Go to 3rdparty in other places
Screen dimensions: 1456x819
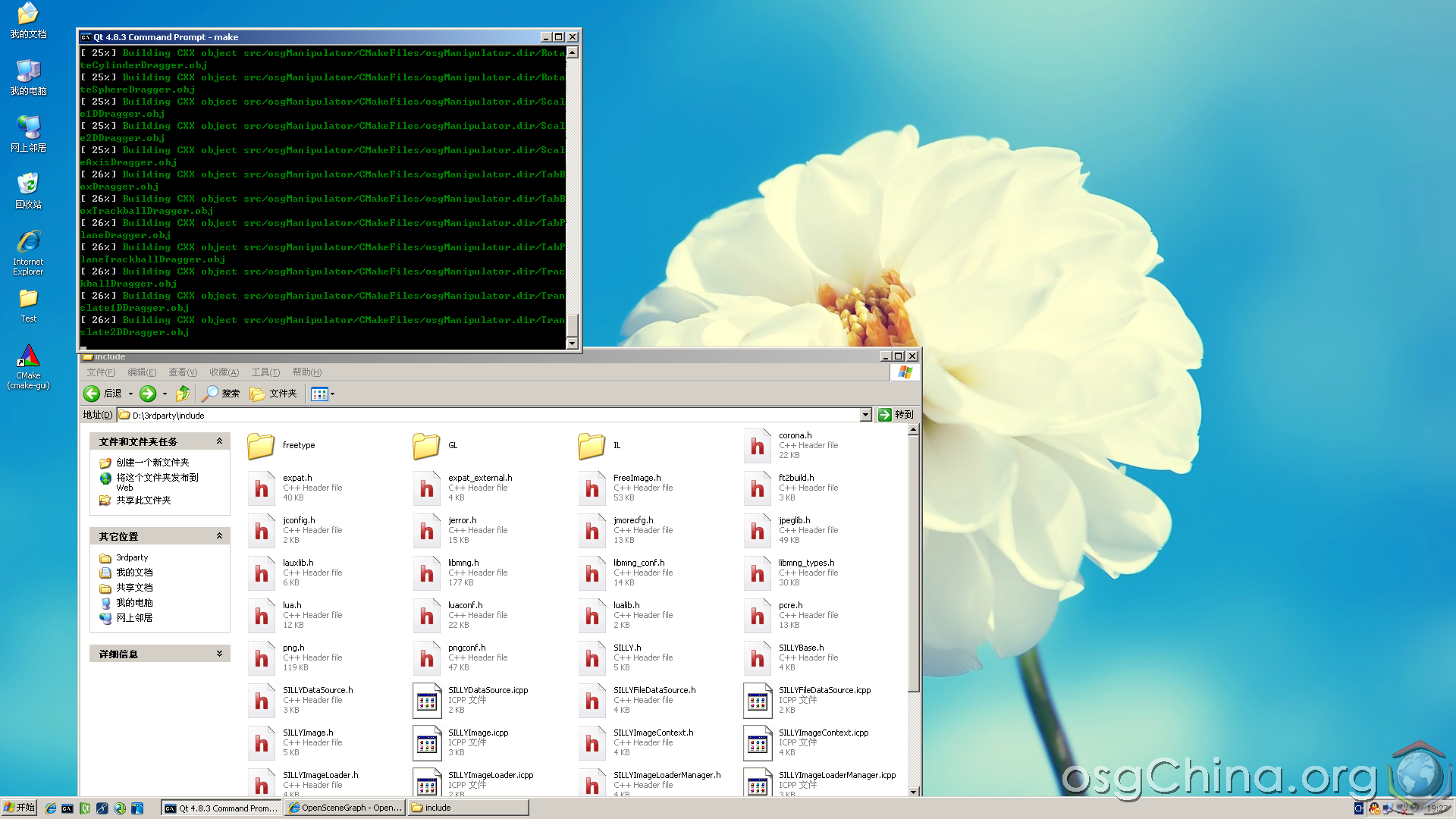pos(132,557)
